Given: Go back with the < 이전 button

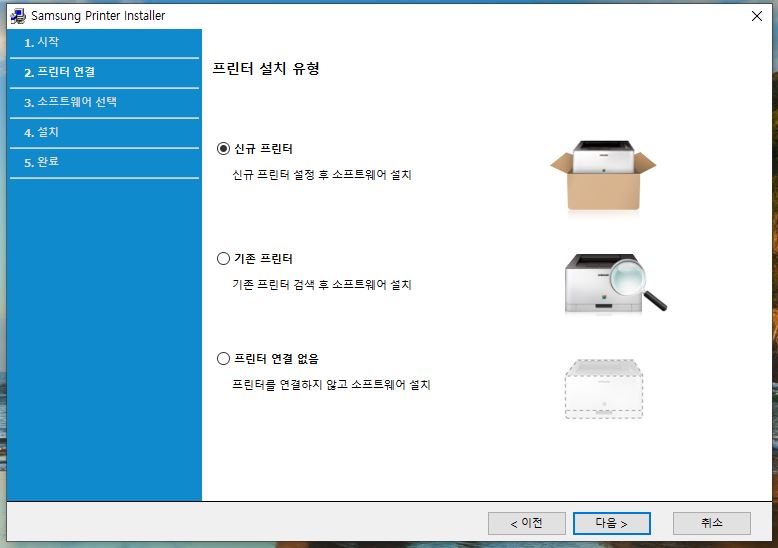Looking at the screenshot, I should pyautogui.click(x=526, y=523).
